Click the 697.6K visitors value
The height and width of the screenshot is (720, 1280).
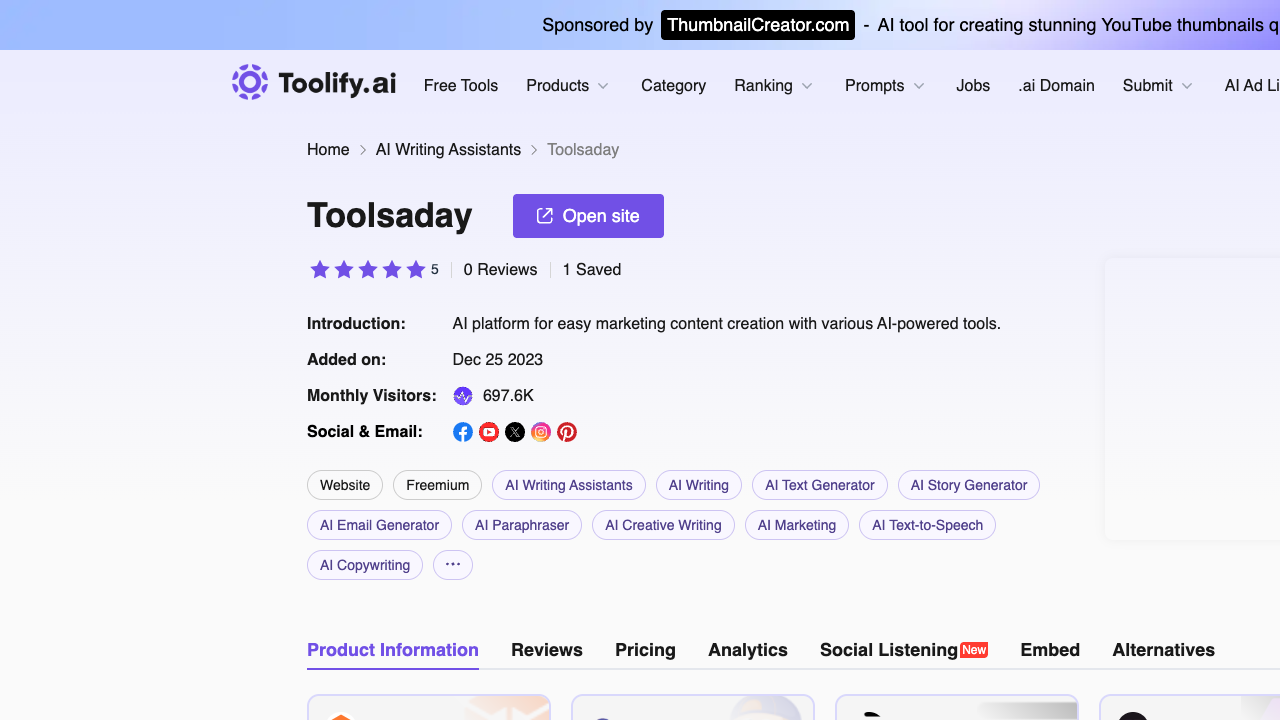[508, 396]
